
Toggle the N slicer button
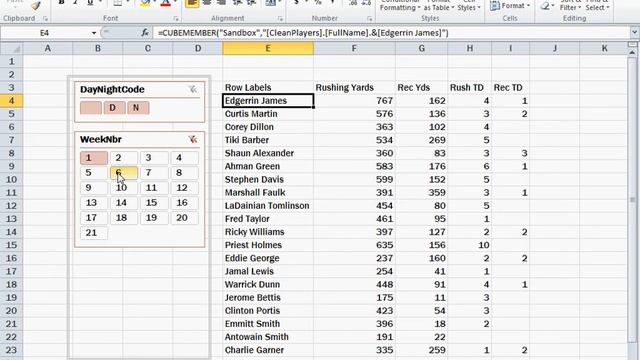click(x=138, y=108)
